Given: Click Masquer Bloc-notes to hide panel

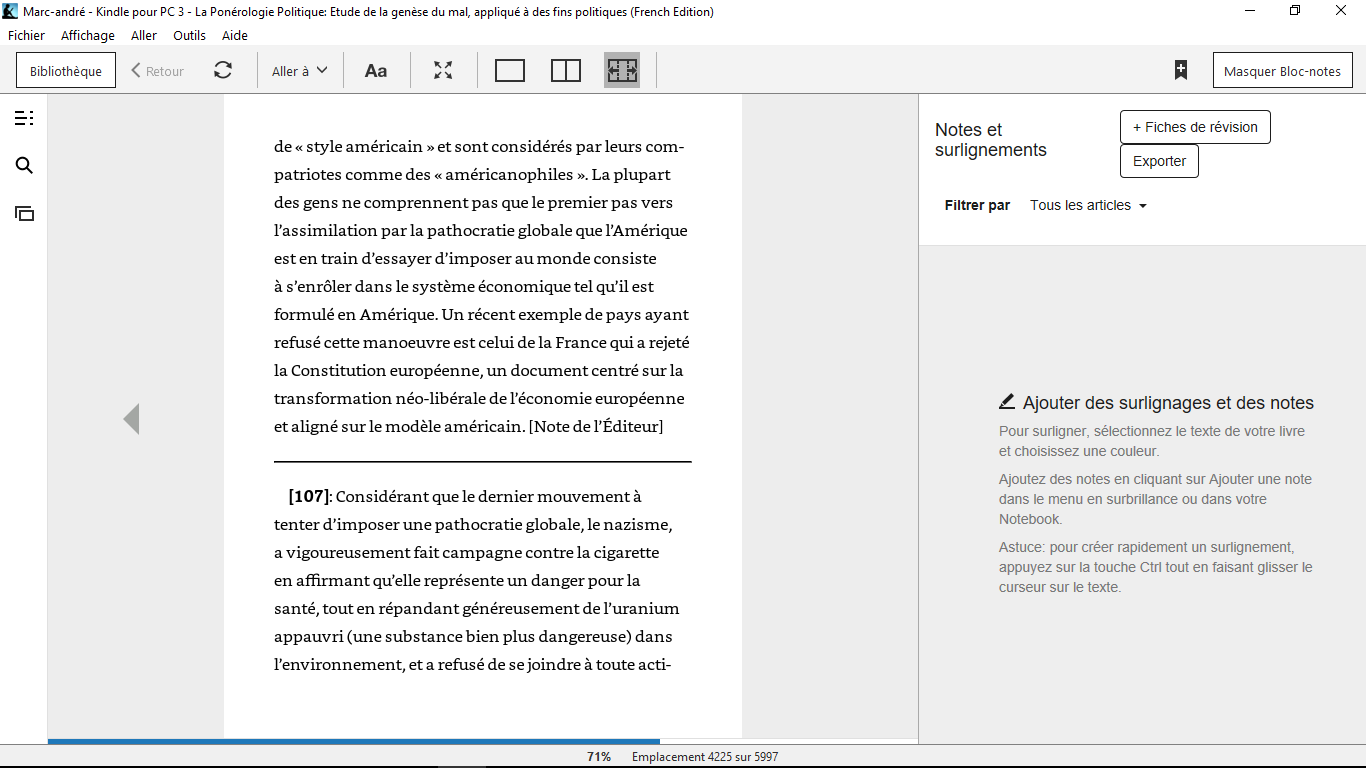Looking at the screenshot, I should click(x=1282, y=71).
